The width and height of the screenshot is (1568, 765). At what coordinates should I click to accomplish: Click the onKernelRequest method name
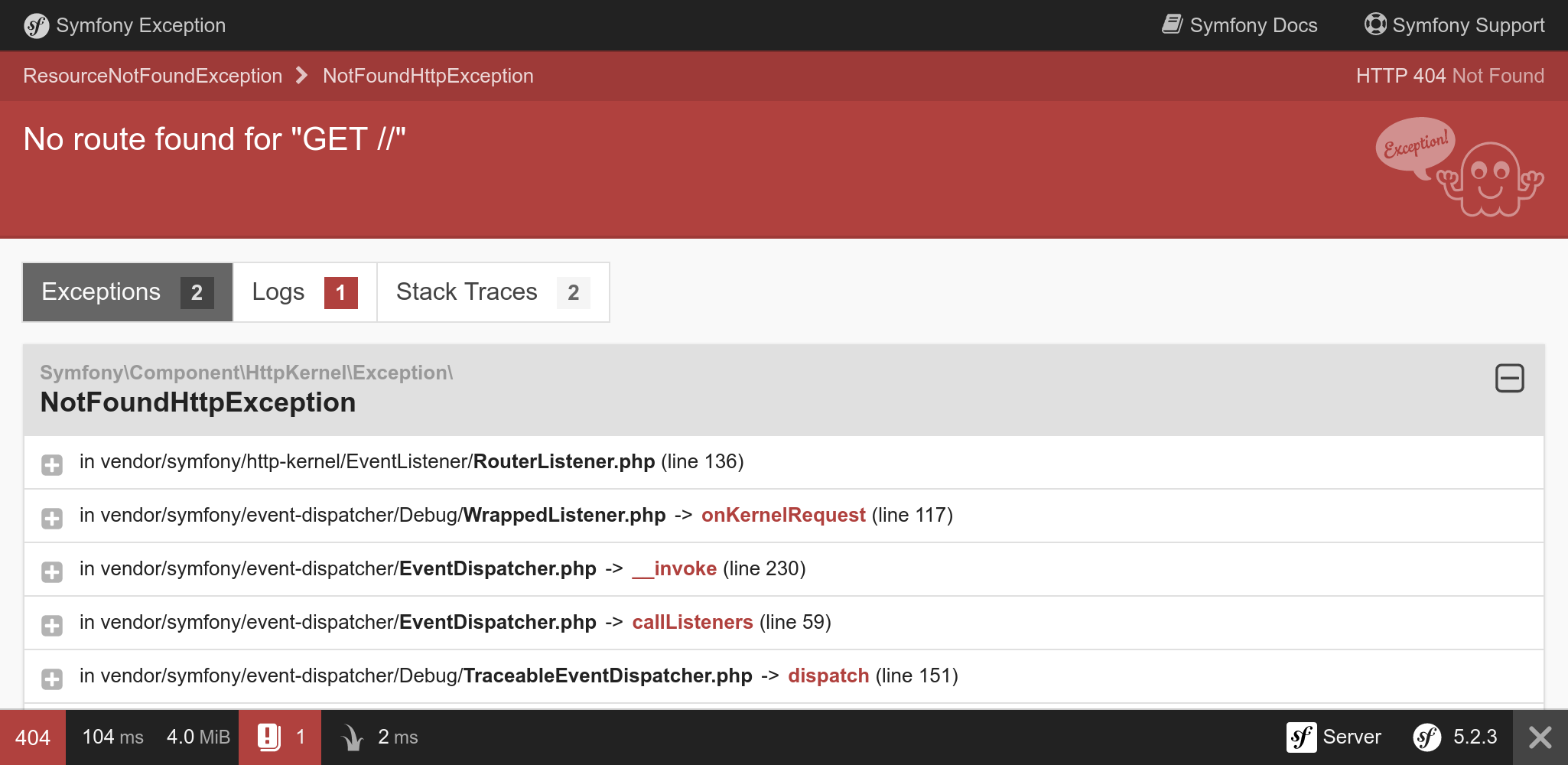coord(783,515)
